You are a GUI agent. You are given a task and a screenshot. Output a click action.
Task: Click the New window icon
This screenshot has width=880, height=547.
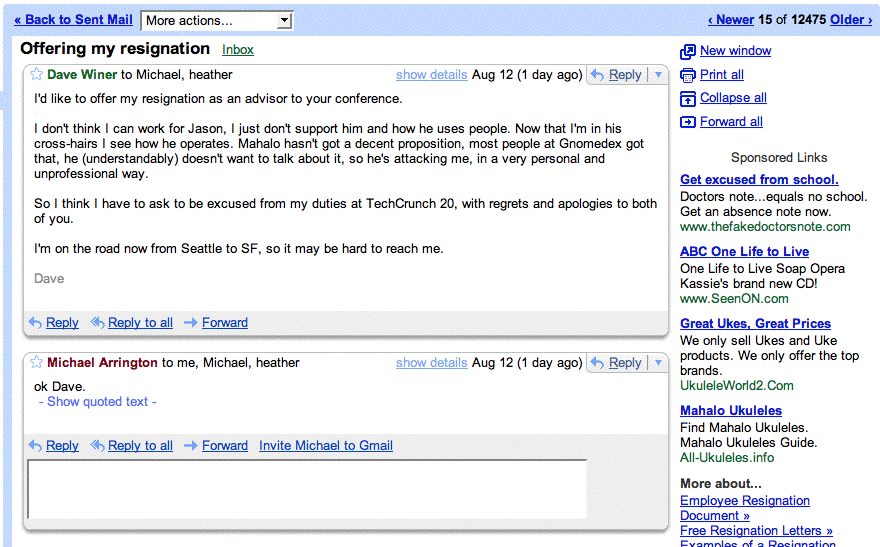click(688, 51)
